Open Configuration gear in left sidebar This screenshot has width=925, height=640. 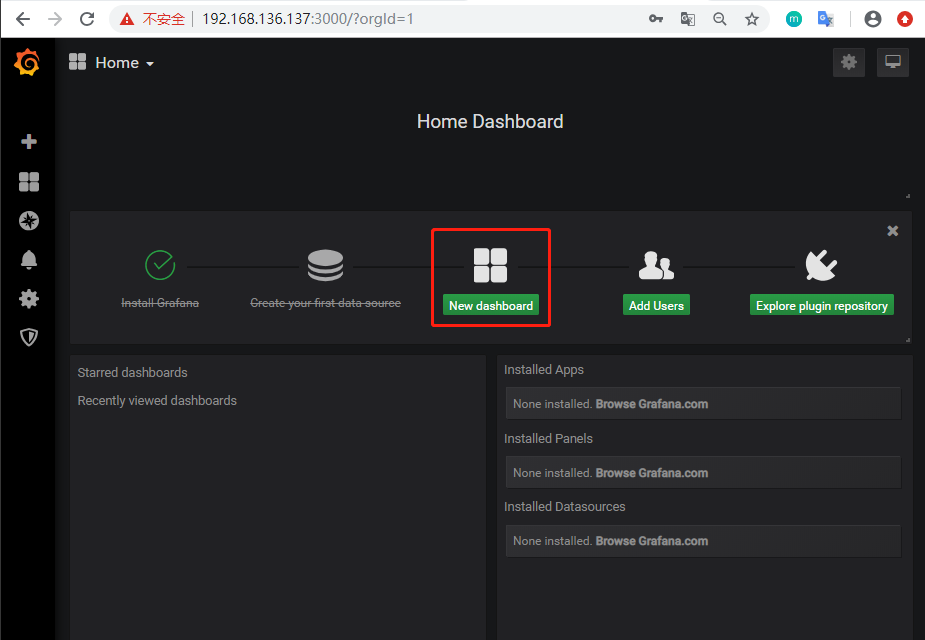coord(29,299)
